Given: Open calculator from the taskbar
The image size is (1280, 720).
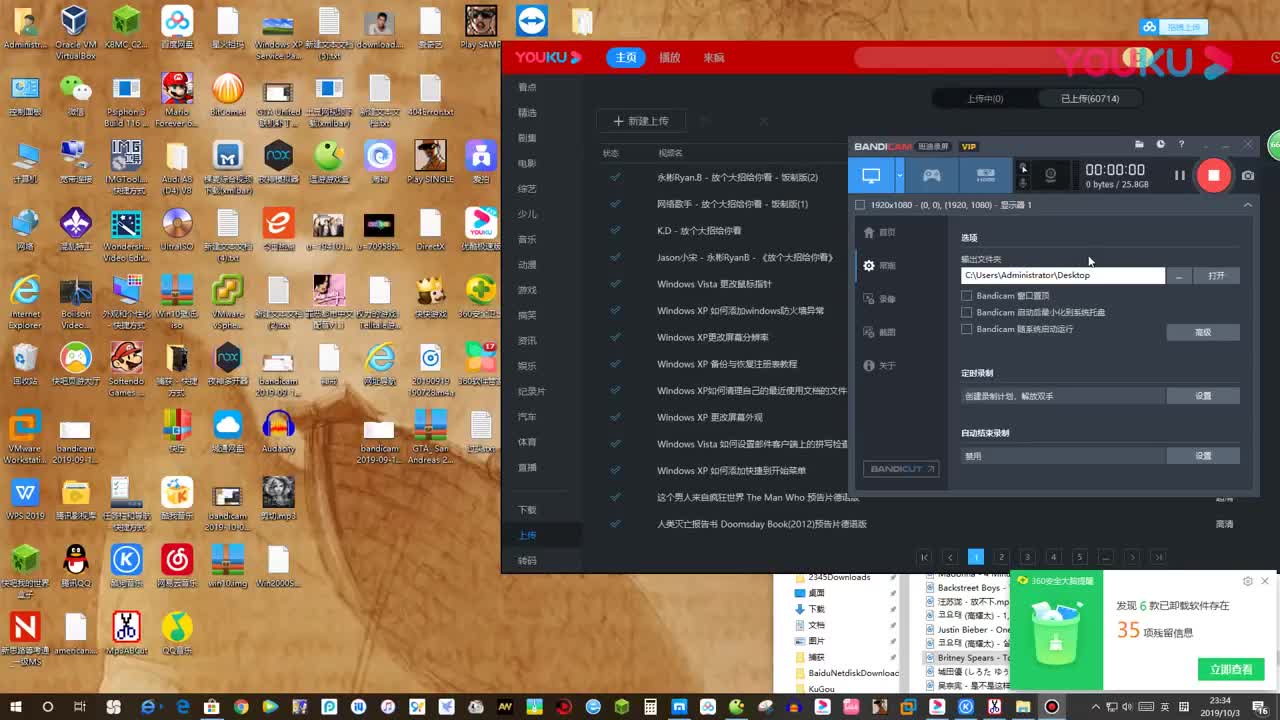Looking at the screenshot, I should pyautogui.click(x=651, y=707).
